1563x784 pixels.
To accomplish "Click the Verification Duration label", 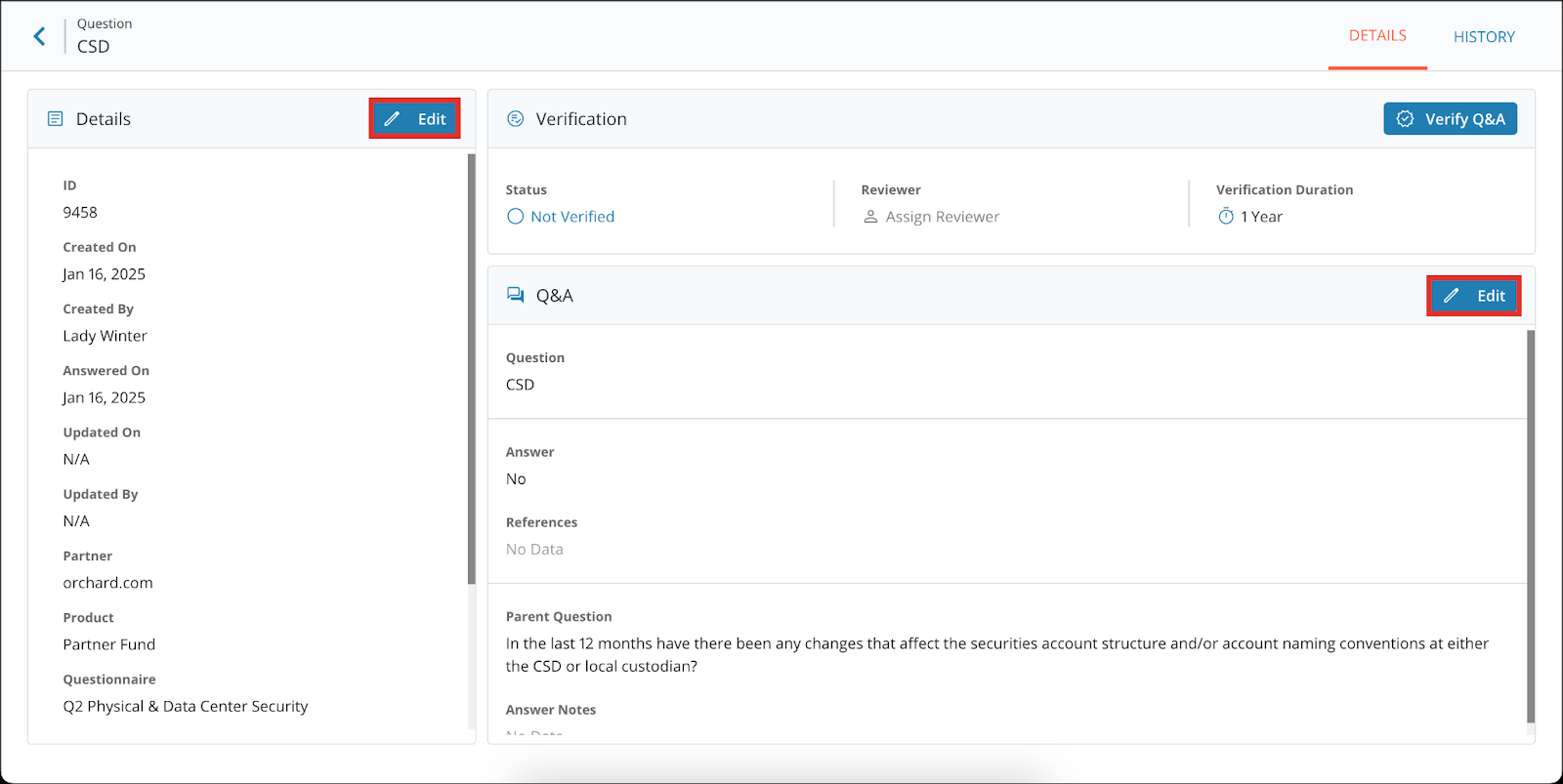I will [1284, 189].
